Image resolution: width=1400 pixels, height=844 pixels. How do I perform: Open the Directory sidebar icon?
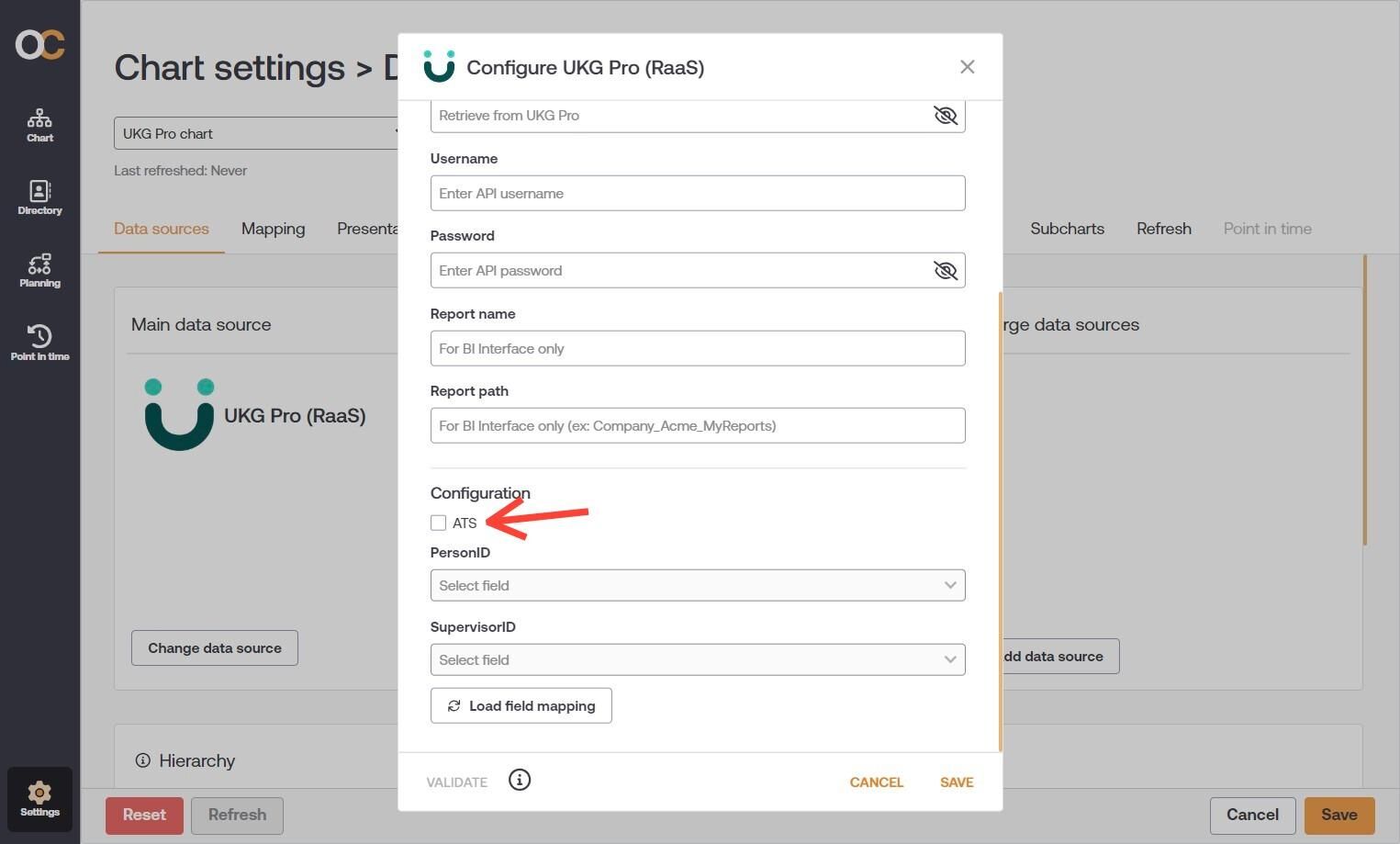tap(39, 197)
